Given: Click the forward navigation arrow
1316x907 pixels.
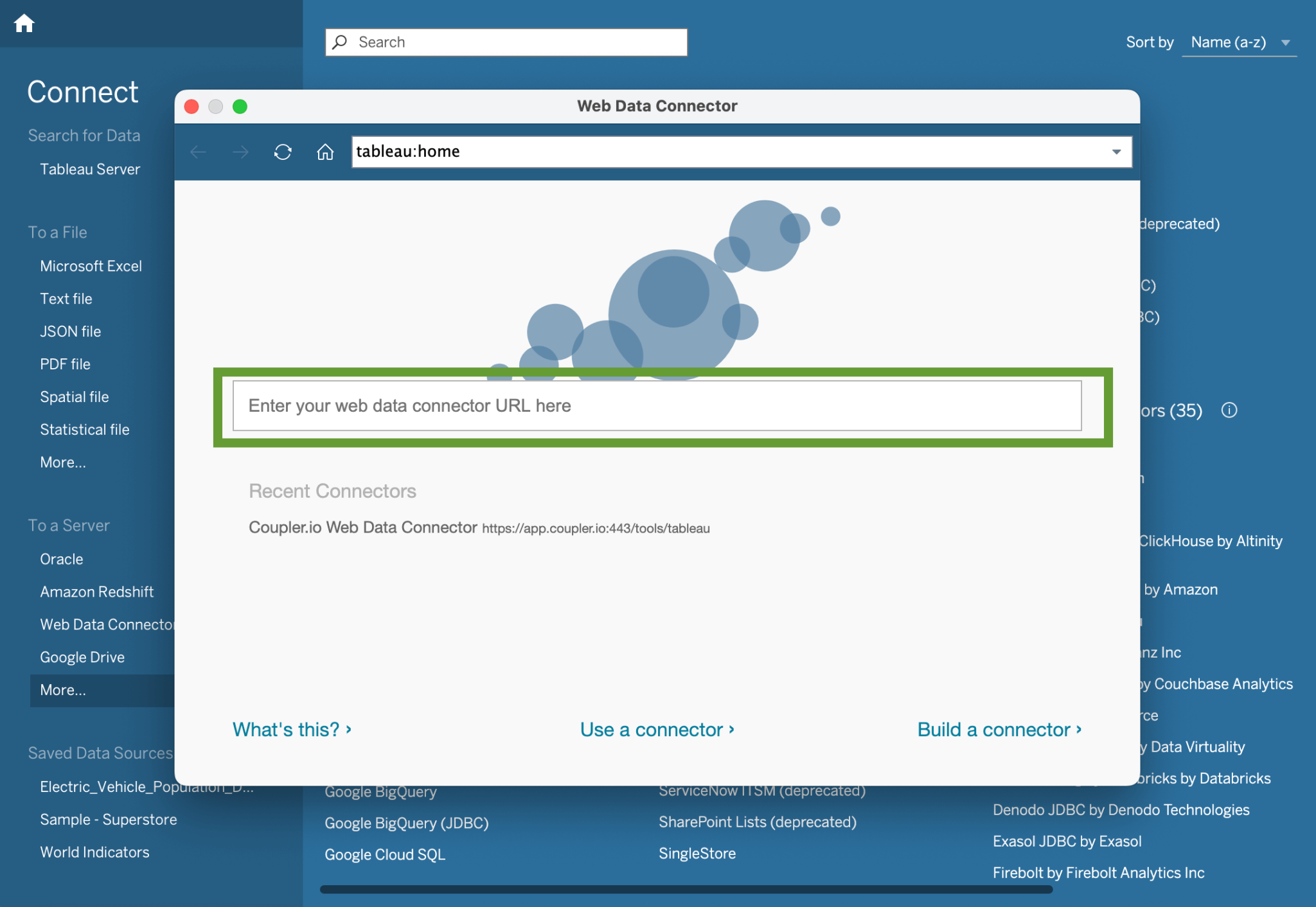Looking at the screenshot, I should coord(240,152).
